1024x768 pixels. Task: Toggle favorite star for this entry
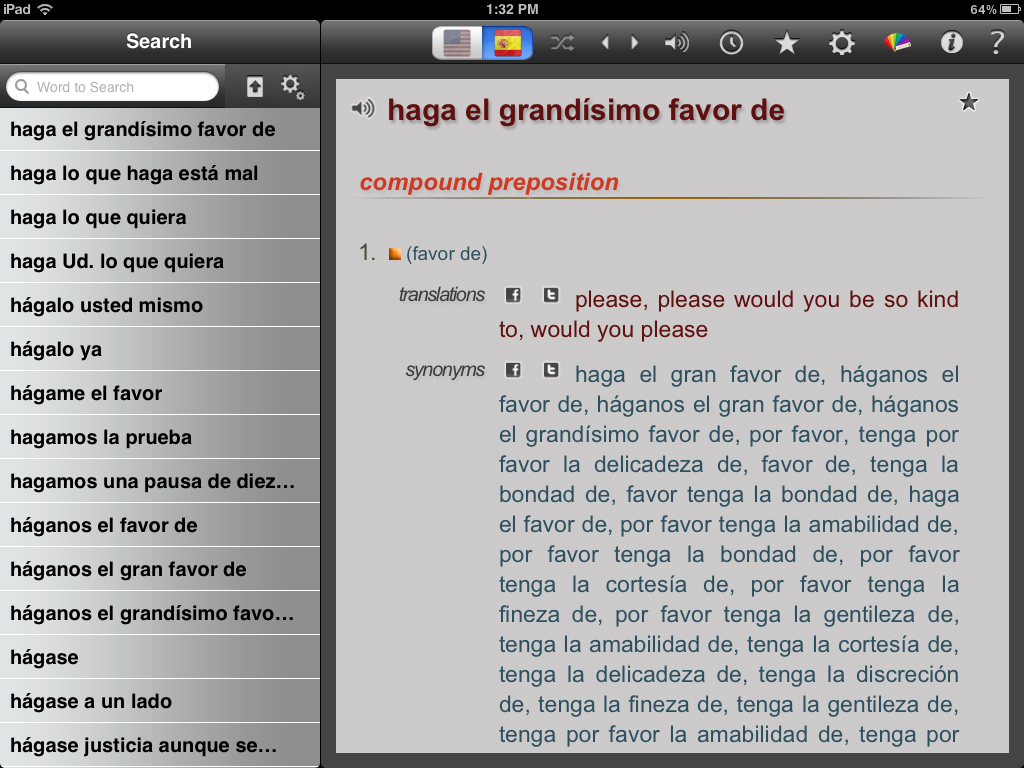click(968, 102)
